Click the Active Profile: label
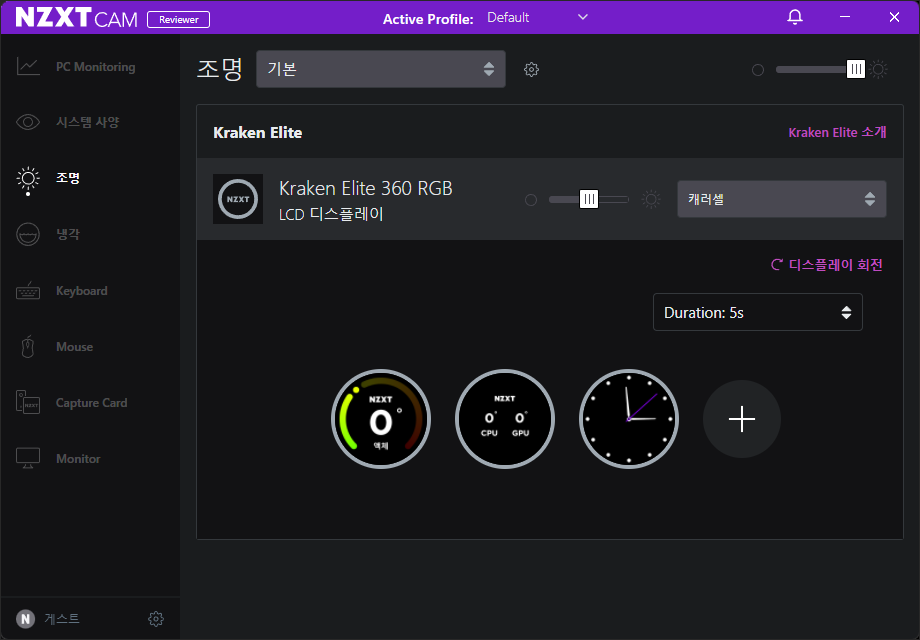 tap(428, 19)
